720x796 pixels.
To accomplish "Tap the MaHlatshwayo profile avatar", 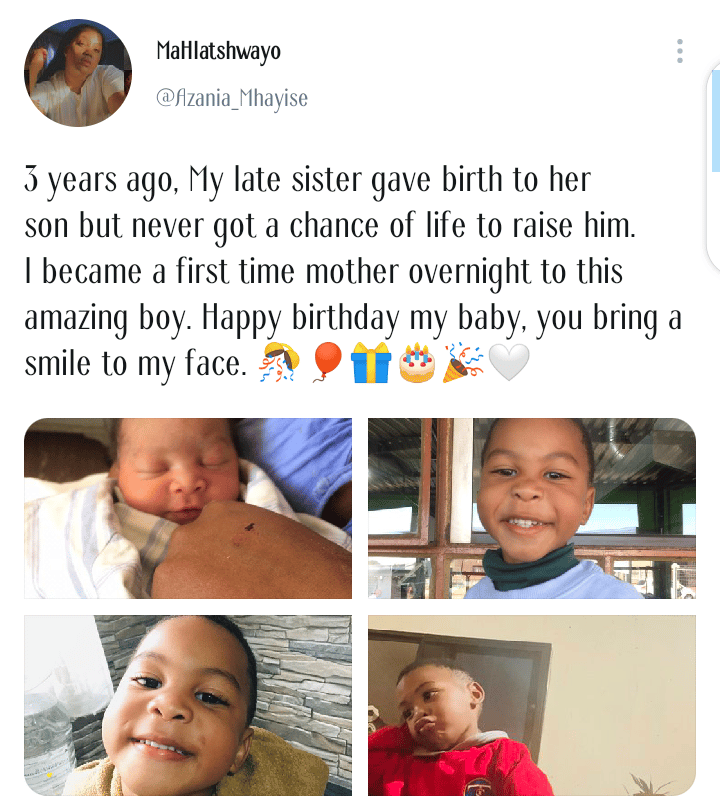I will [x=78, y=73].
